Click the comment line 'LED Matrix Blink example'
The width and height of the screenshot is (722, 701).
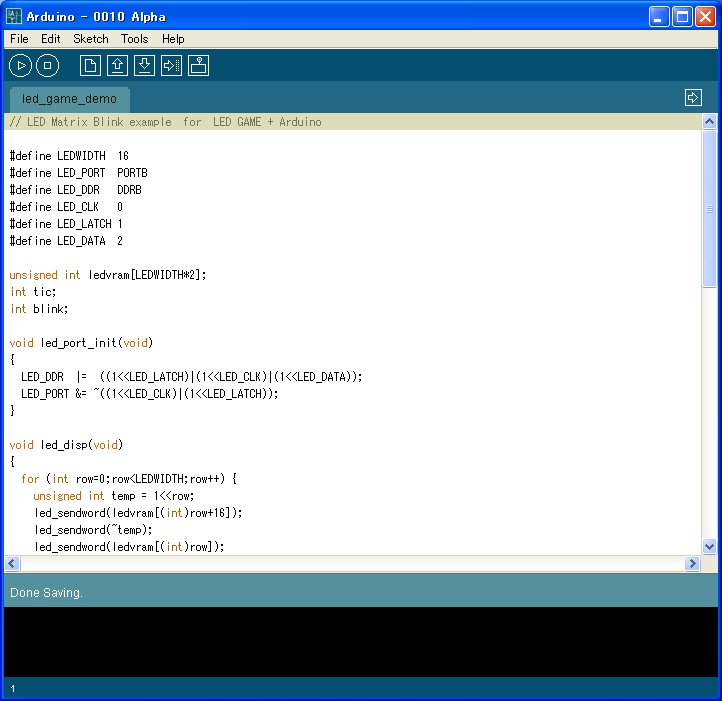165,122
